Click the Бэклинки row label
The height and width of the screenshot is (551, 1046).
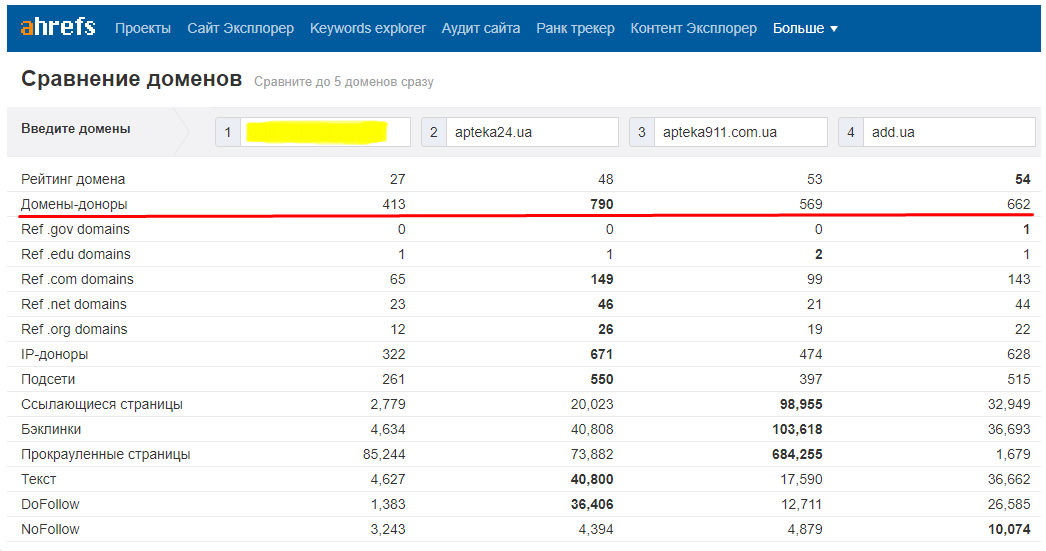pyautogui.click(x=51, y=430)
